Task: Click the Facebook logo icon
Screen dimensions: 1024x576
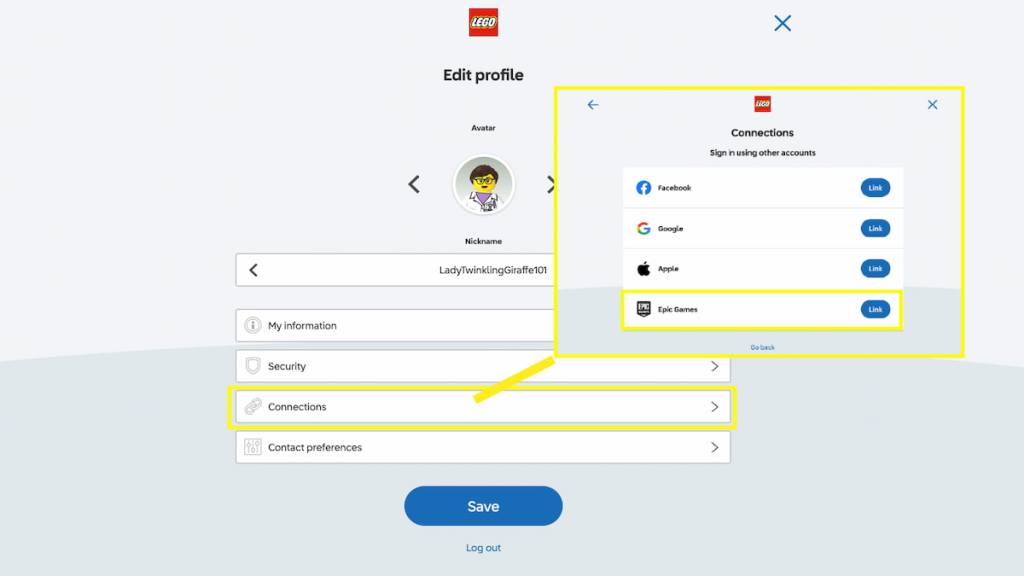Action: (x=643, y=188)
